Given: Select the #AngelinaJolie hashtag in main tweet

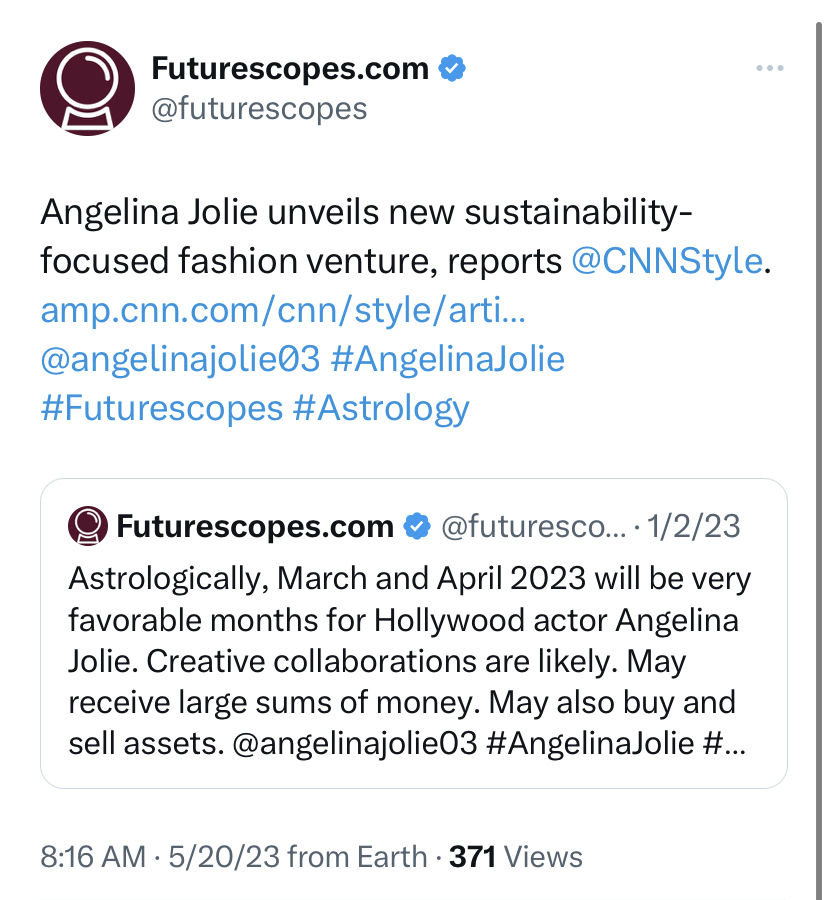Looking at the screenshot, I should [x=448, y=359].
